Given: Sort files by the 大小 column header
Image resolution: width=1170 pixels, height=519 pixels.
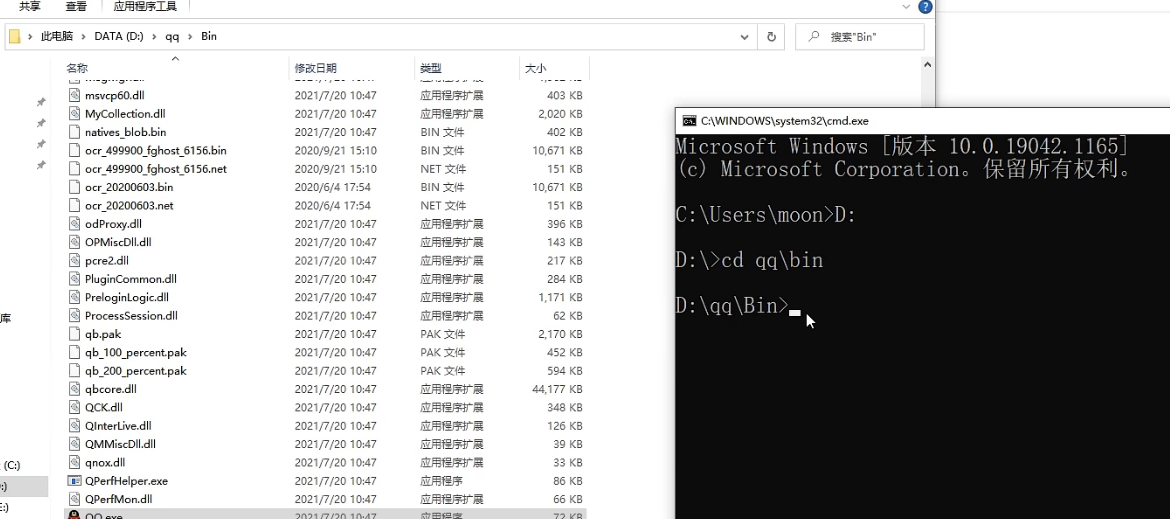Looking at the screenshot, I should tap(535, 68).
